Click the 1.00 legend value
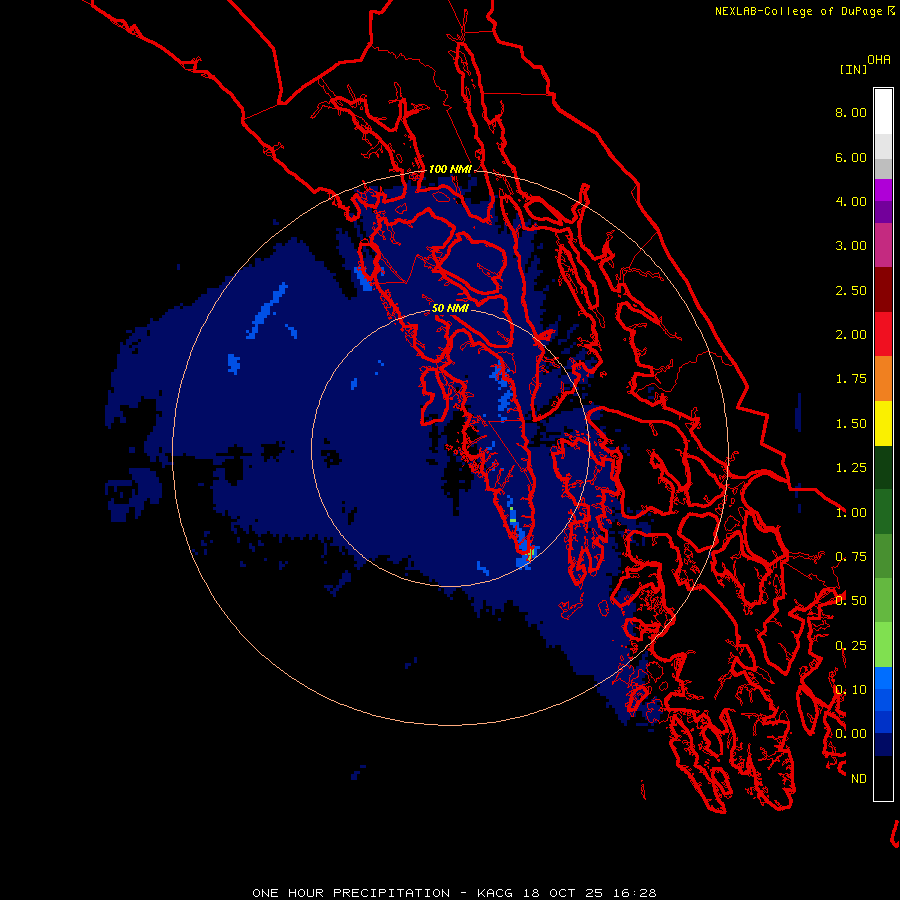The image size is (900, 900). pyautogui.click(x=851, y=513)
